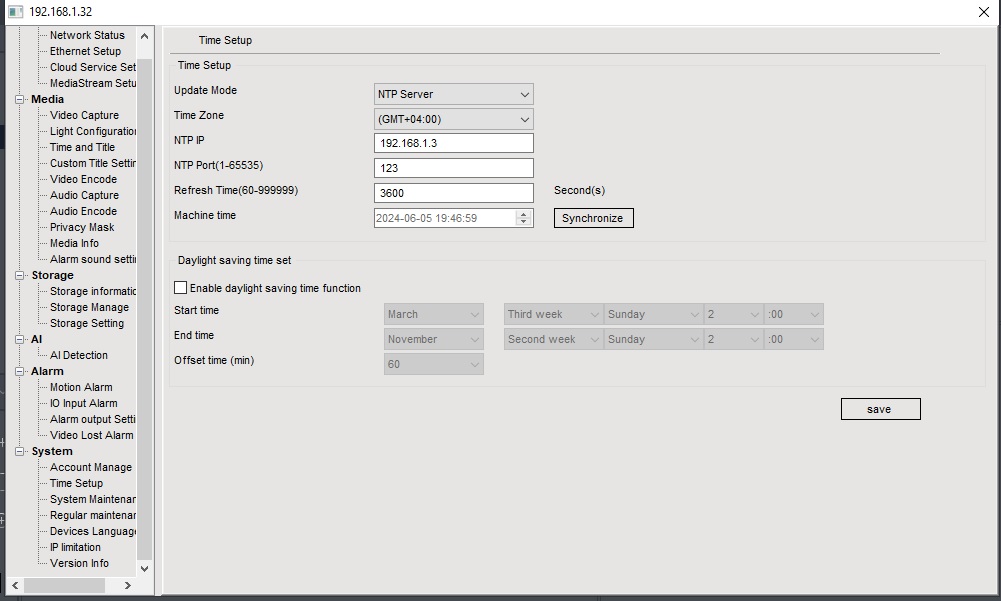Viewport: 1001px width, 601px height.
Task: Click the NTP IP input field
Action: click(x=453, y=143)
